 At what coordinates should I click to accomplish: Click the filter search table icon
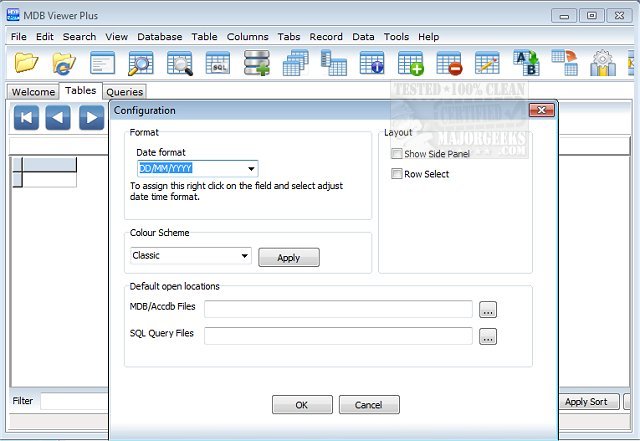180,63
